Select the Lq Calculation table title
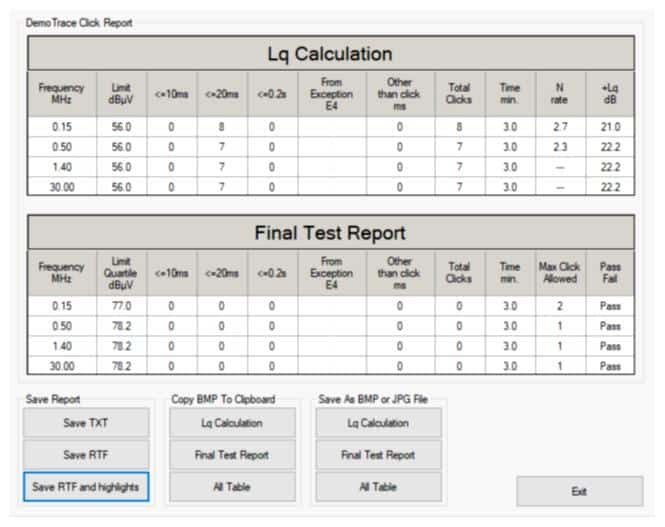 (331, 53)
